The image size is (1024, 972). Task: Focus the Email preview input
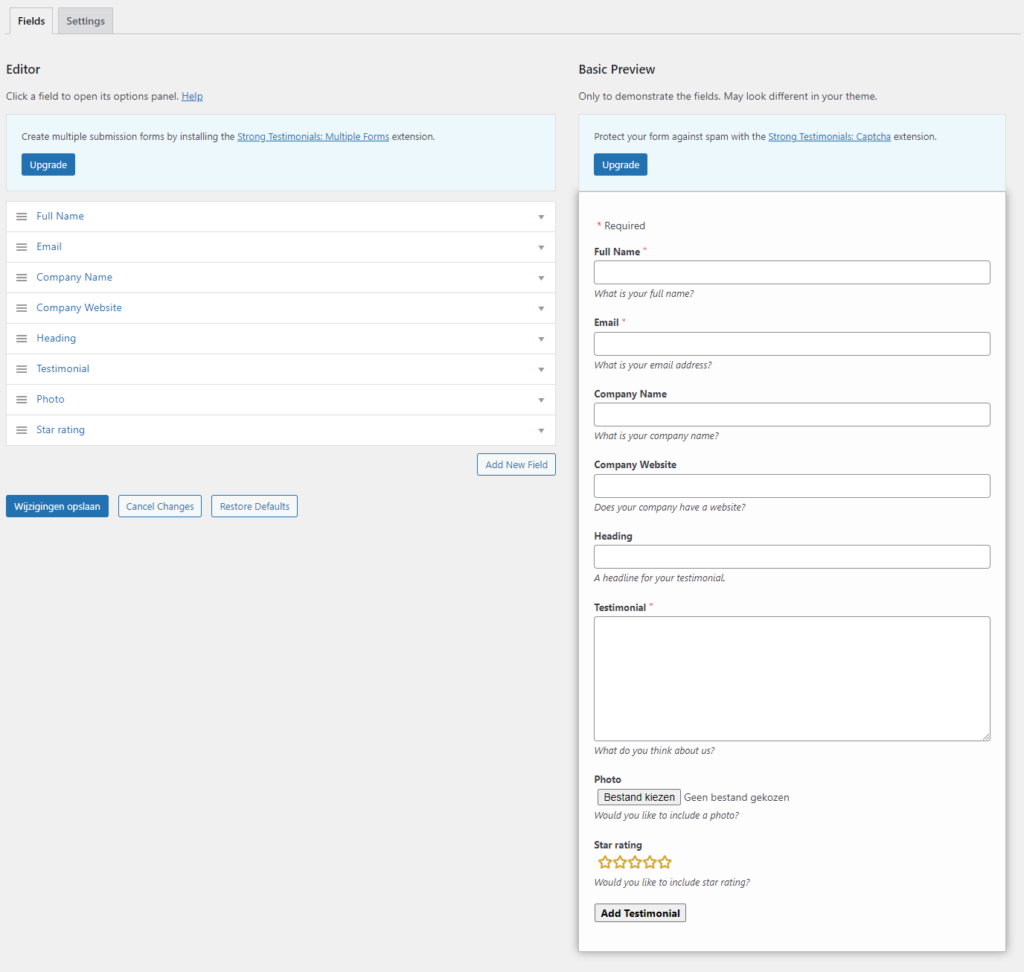(x=792, y=344)
